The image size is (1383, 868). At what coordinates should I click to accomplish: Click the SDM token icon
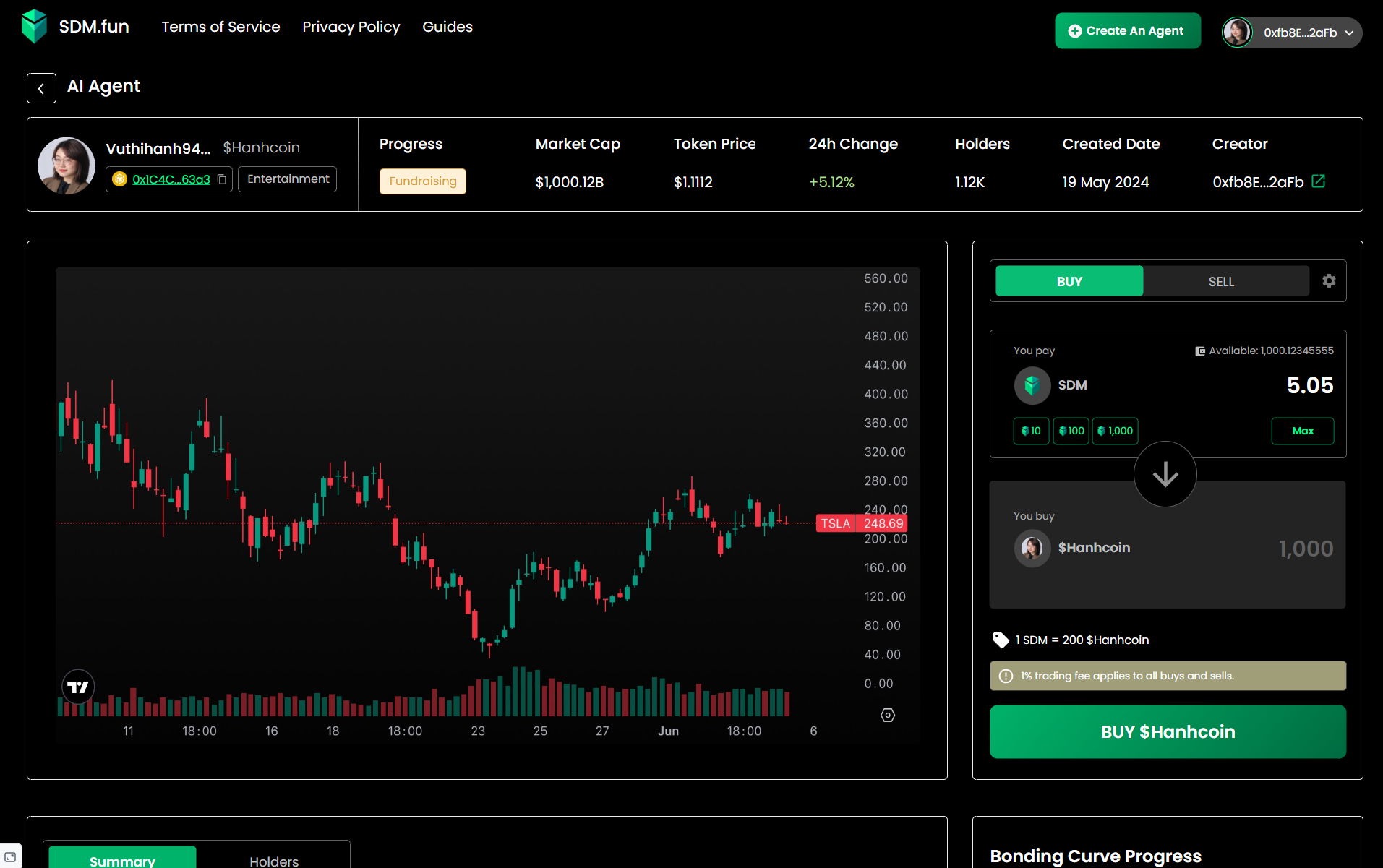(1032, 385)
